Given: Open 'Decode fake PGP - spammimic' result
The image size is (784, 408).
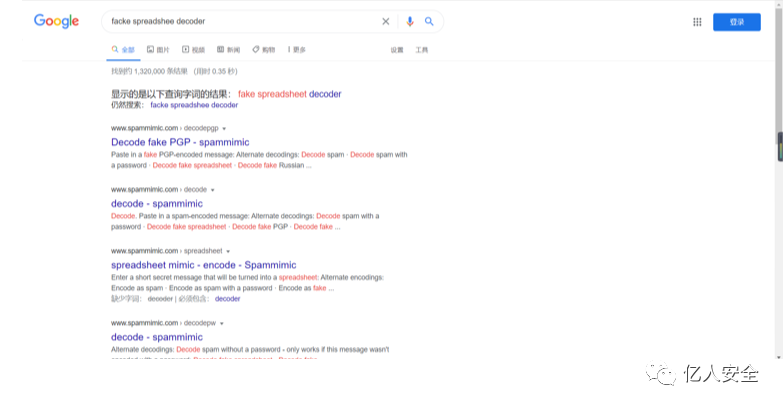Looking at the screenshot, I should pos(180,142).
